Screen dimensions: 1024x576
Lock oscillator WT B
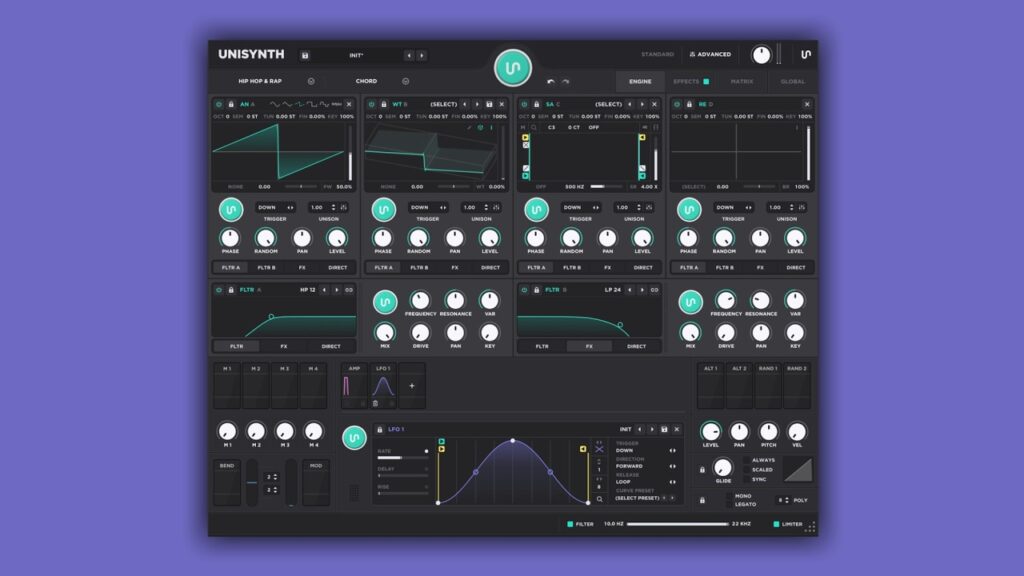[x=383, y=104]
